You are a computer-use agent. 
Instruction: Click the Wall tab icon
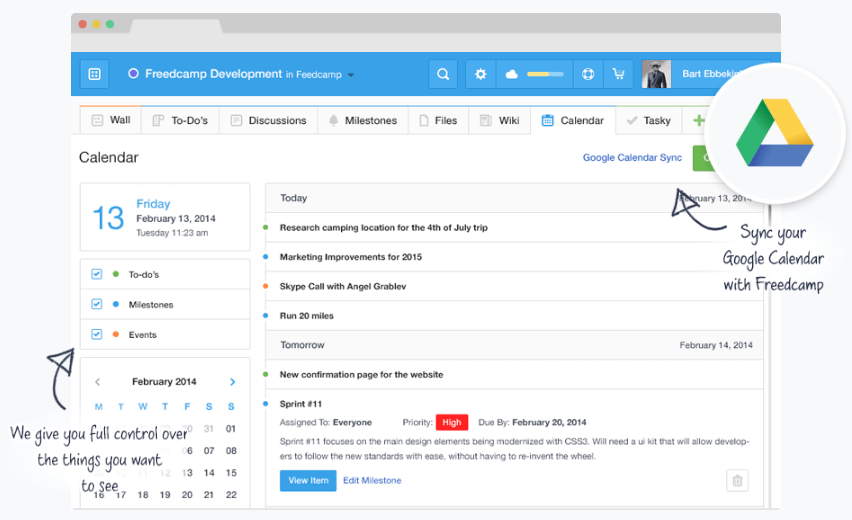[x=97, y=120]
